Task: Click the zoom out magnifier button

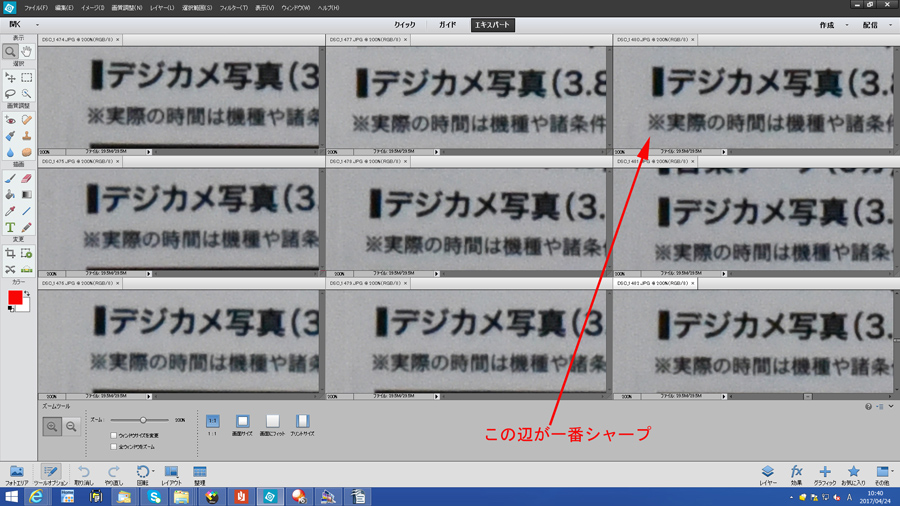Action: (71, 426)
